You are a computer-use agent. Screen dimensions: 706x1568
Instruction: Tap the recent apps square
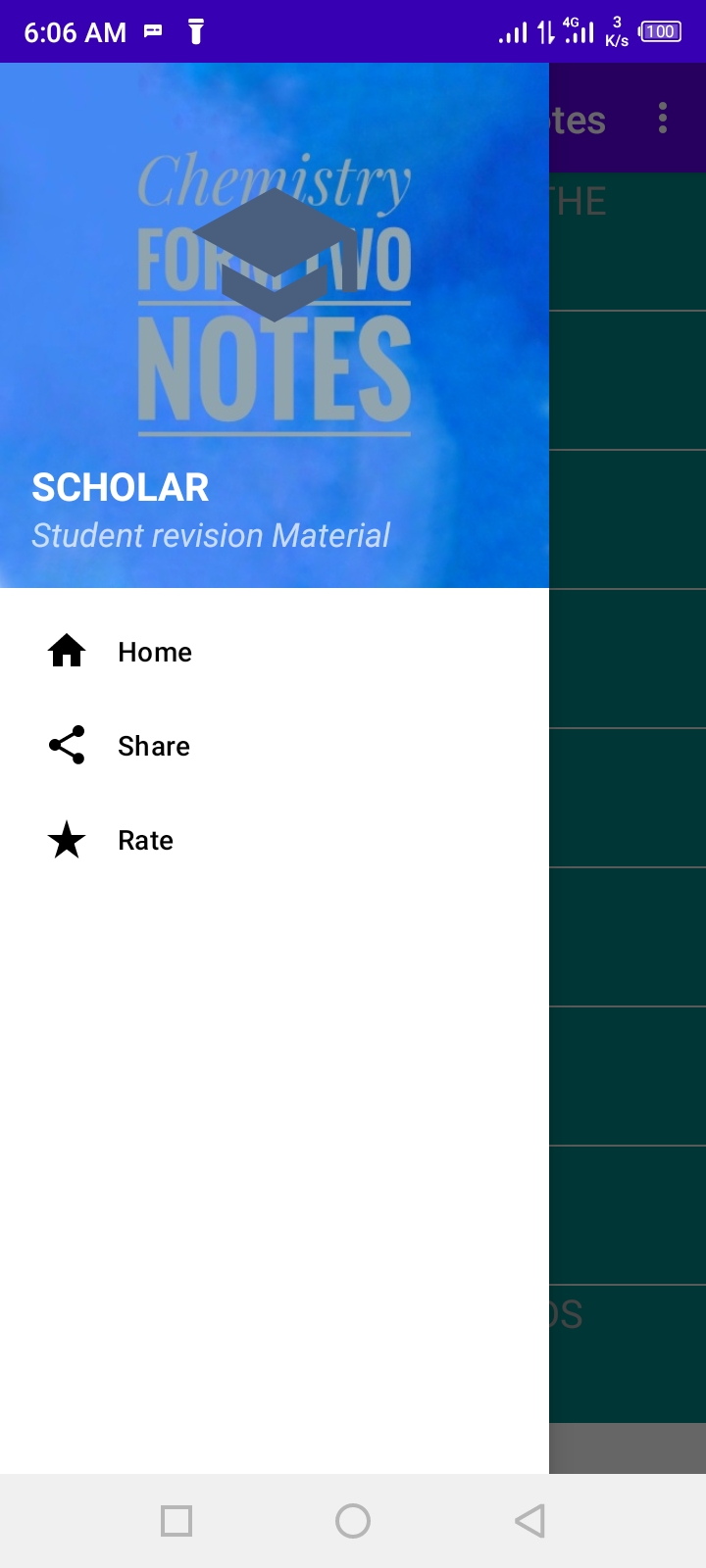[x=176, y=1521]
